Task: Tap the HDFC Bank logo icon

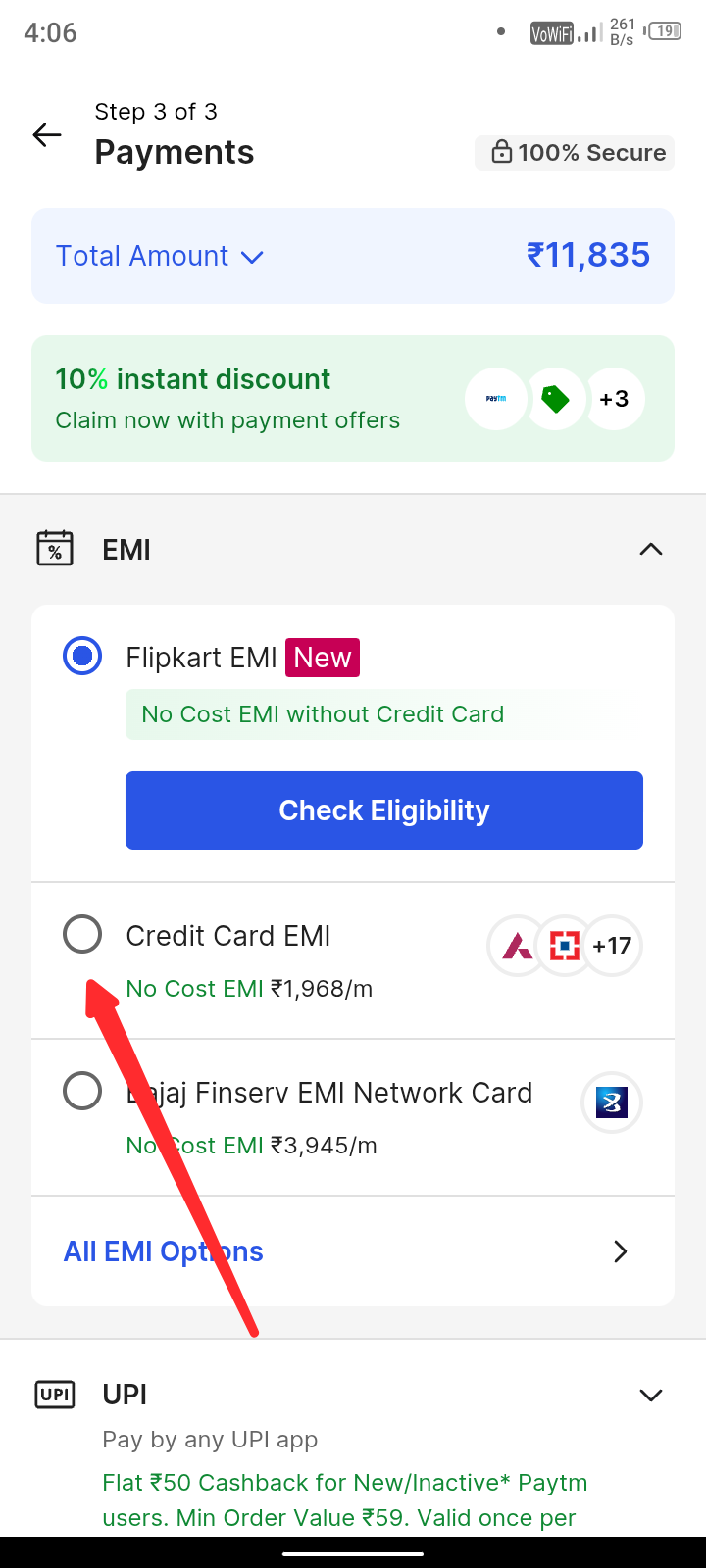Action: tap(565, 946)
